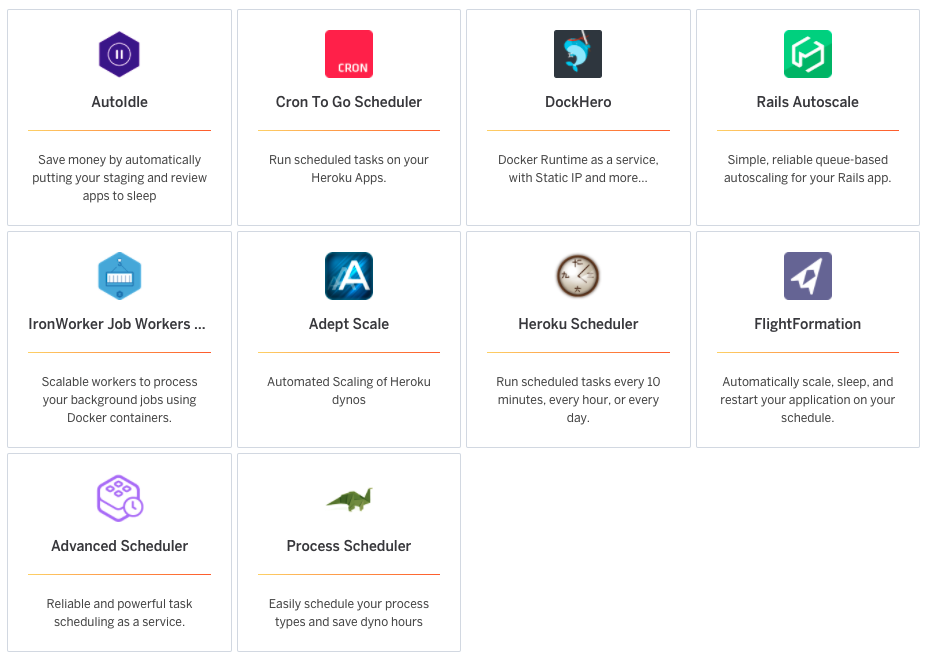This screenshot has width=930, height=662.
Task: Open the Cron To Go Scheduler title
Action: 349,102
